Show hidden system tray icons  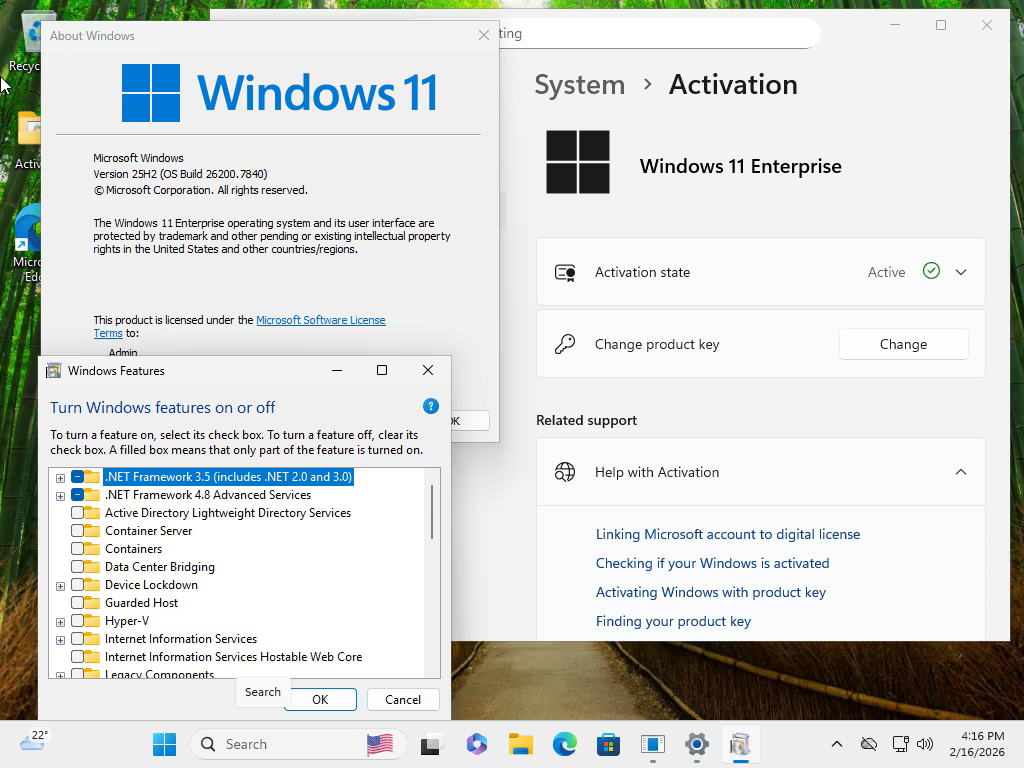point(837,744)
